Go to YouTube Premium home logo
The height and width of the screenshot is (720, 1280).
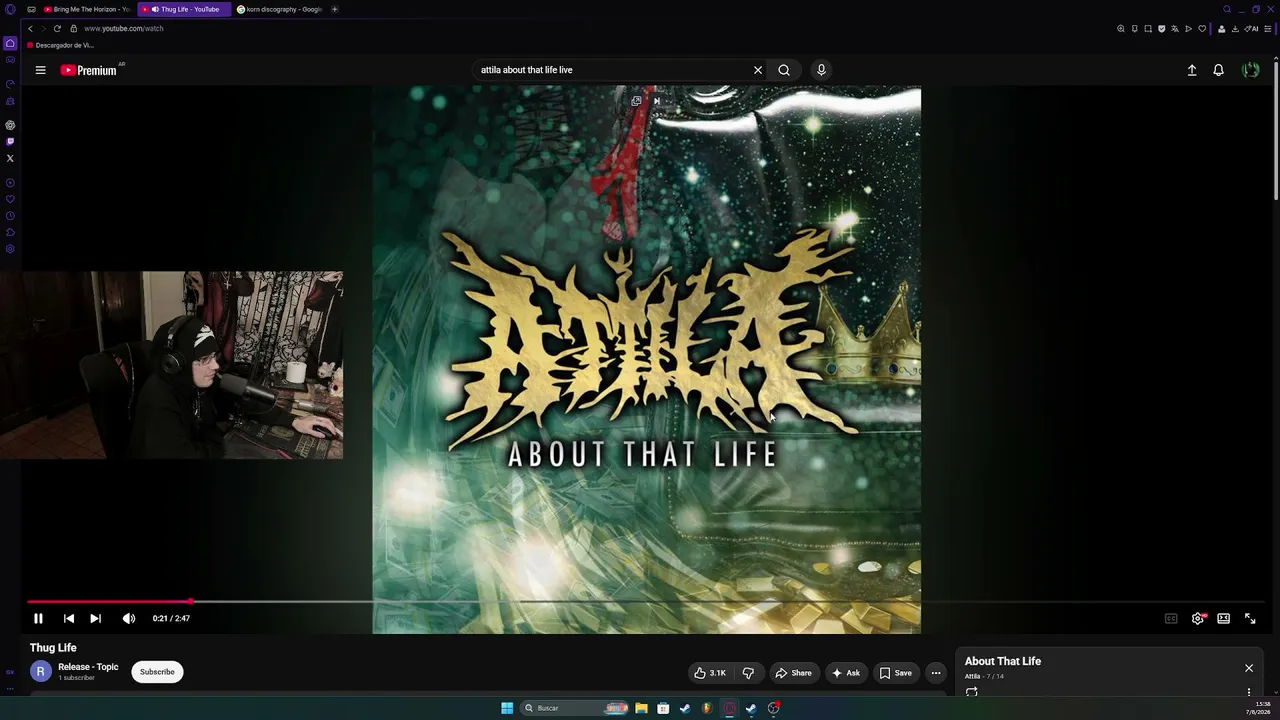pos(89,70)
